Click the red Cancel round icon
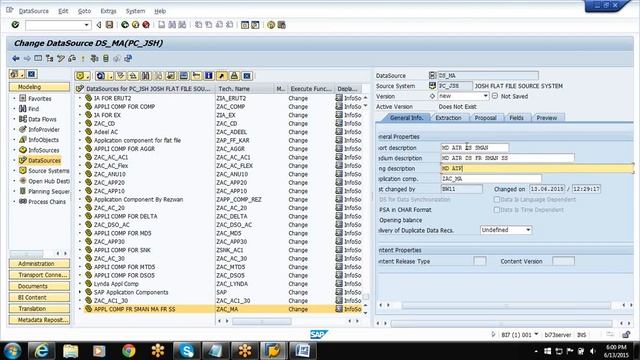The width and height of the screenshot is (640, 360). [x=146, y=25]
